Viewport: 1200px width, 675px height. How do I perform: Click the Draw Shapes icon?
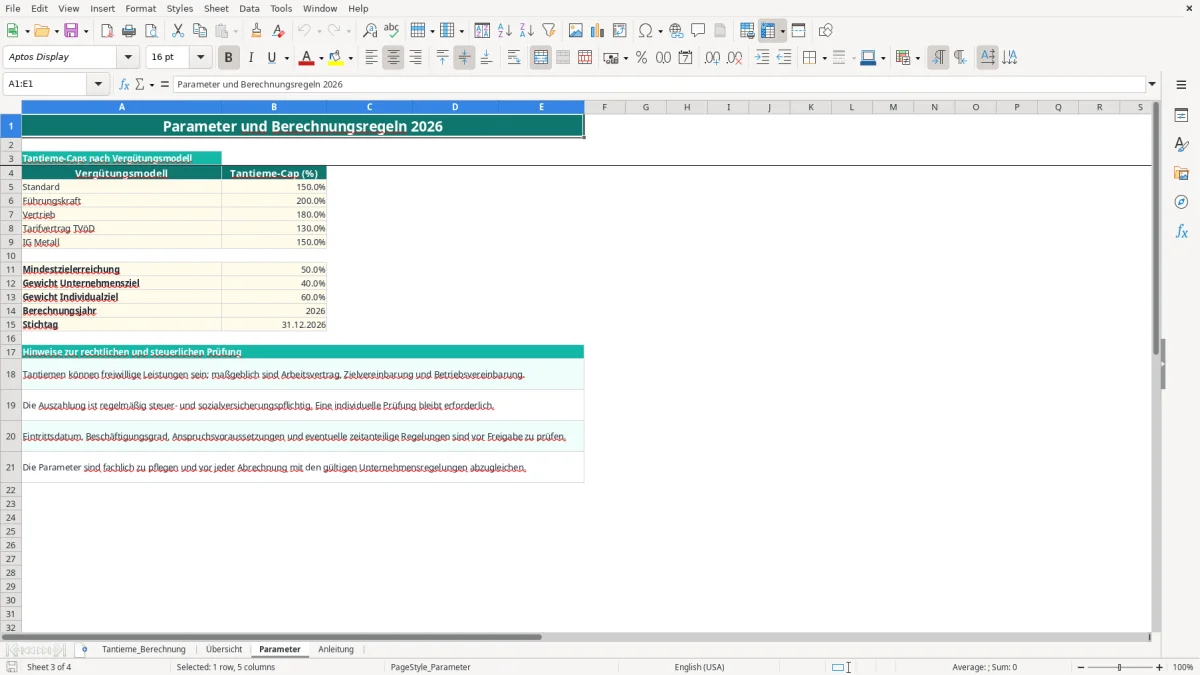pyautogui.click(x=825, y=31)
